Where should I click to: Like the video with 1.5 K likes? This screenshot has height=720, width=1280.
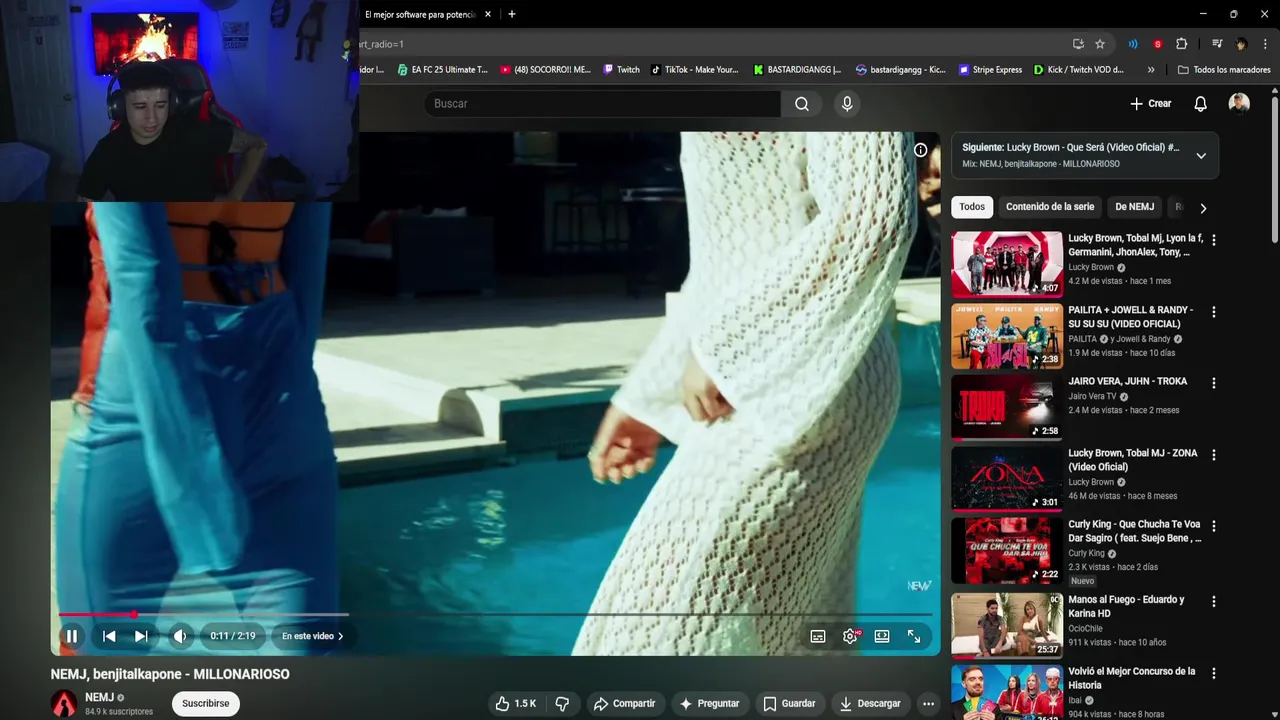pos(515,704)
